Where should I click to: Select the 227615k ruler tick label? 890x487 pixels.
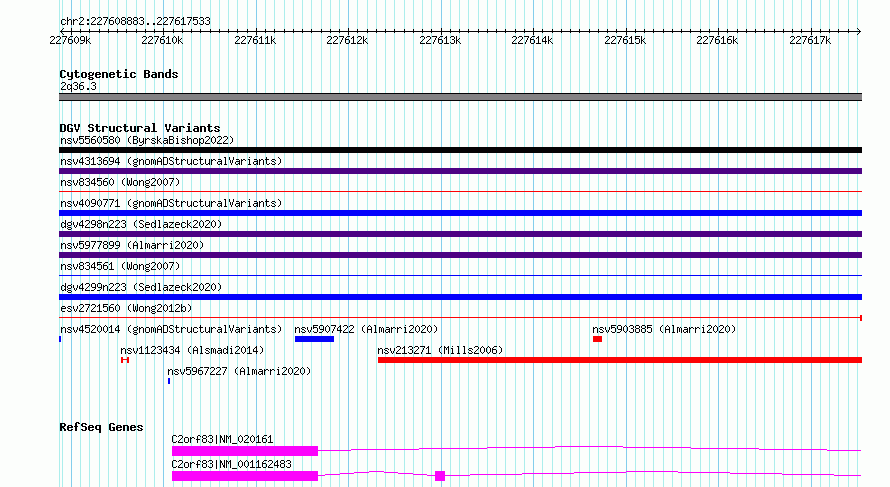point(625,40)
